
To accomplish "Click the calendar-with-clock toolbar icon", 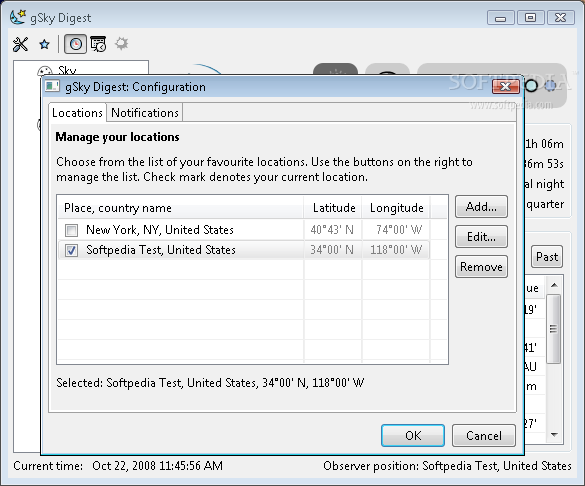I will pyautogui.click(x=98, y=44).
